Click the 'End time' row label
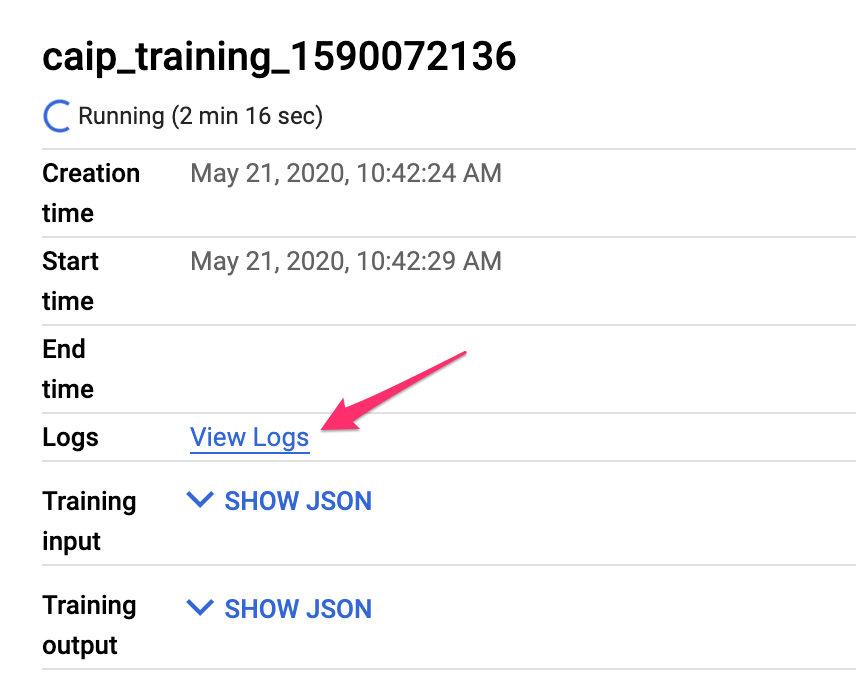Image resolution: width=856 pixels, height=700 pixels. (x=67, y=369)
